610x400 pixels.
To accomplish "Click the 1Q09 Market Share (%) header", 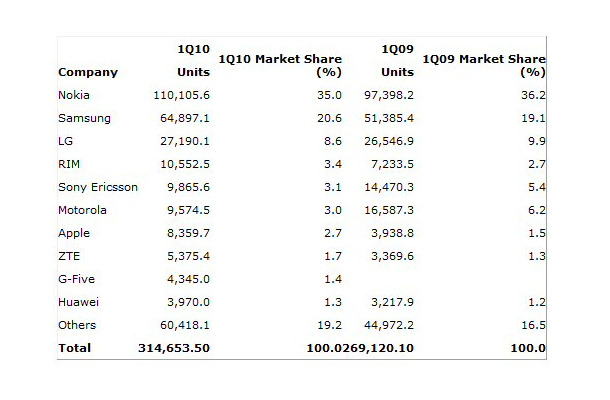I will 484,65.
